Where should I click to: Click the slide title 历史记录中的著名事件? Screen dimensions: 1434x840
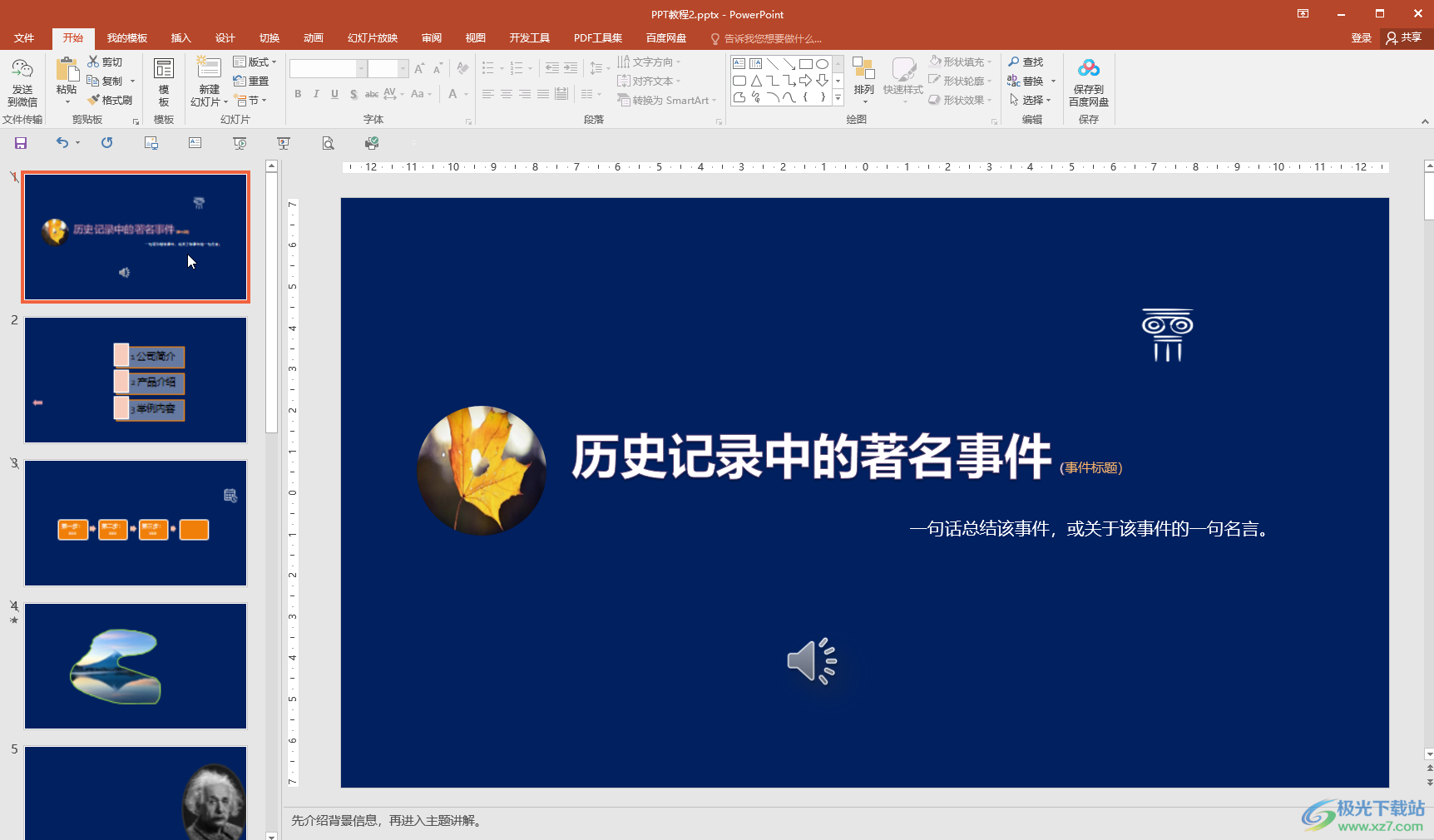(811, 457)
